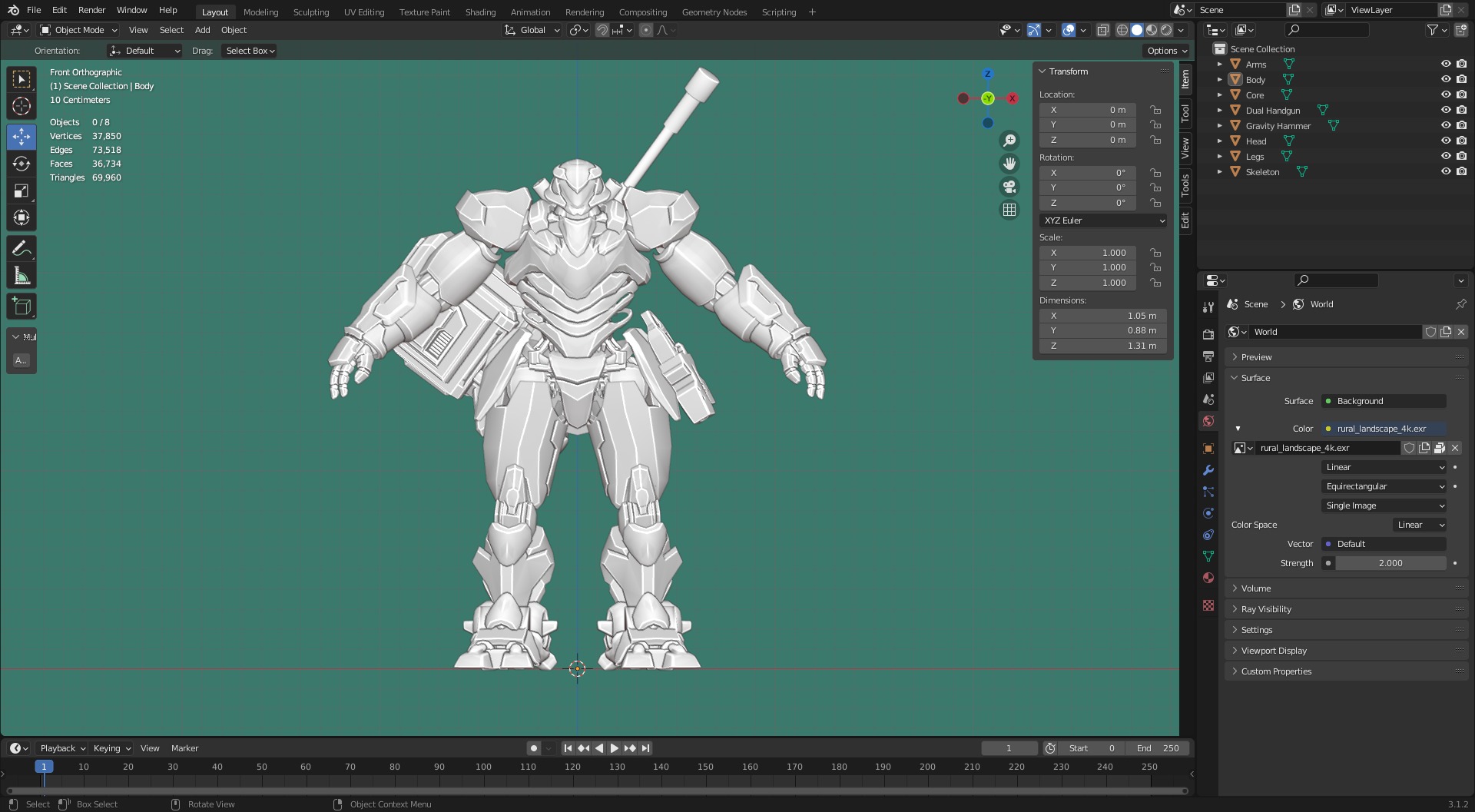The image size is (1475, 812).
Task: Click the End frame 250 field
Action: tap(1157, 748)
